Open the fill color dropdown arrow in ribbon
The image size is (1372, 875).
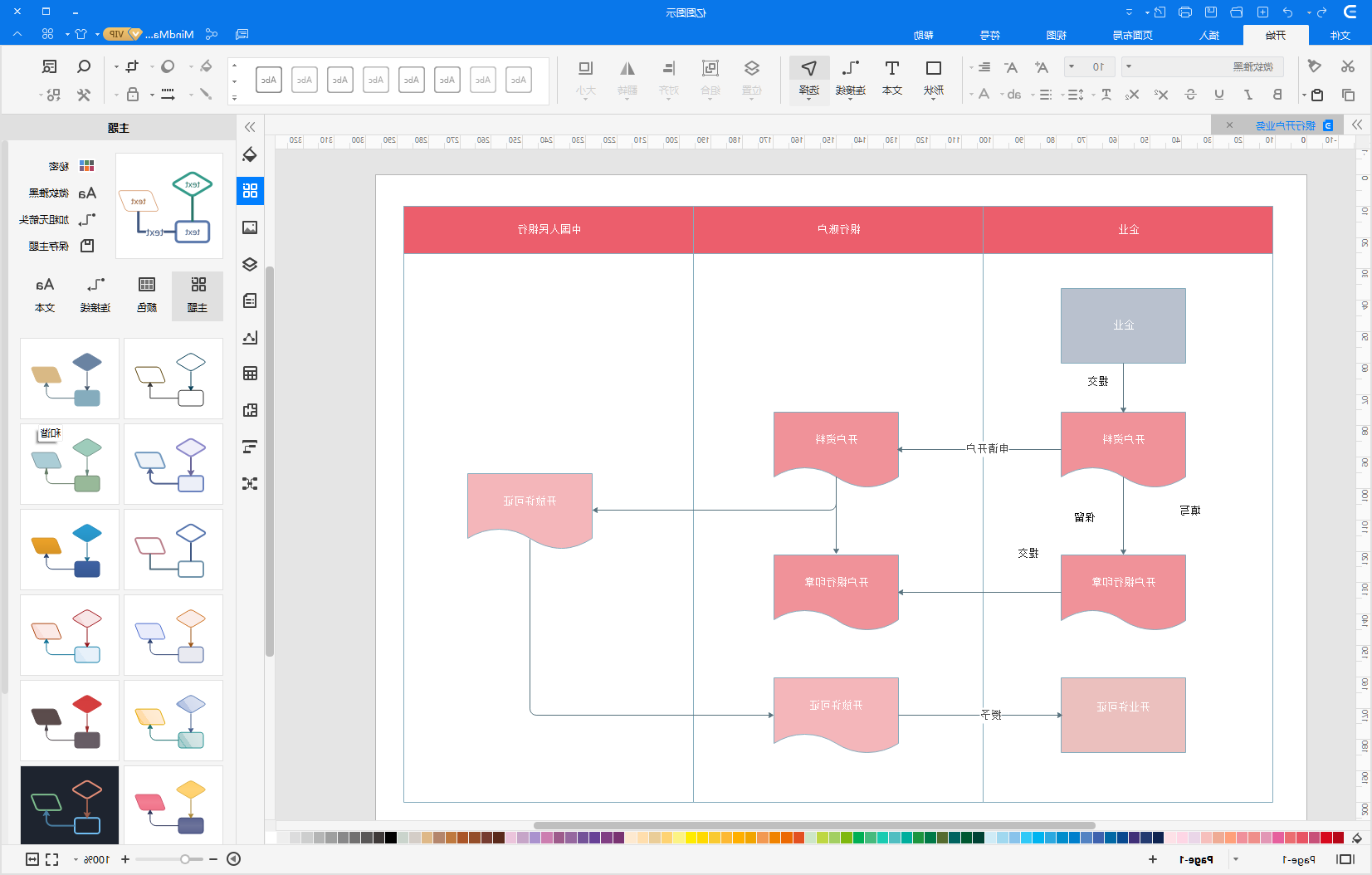(x=191, y=66)
